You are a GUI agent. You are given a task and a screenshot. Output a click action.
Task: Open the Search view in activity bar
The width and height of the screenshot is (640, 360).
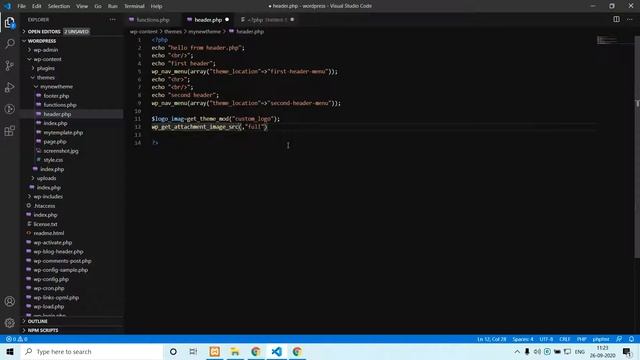pyautogui.click(x=10, y=43)
